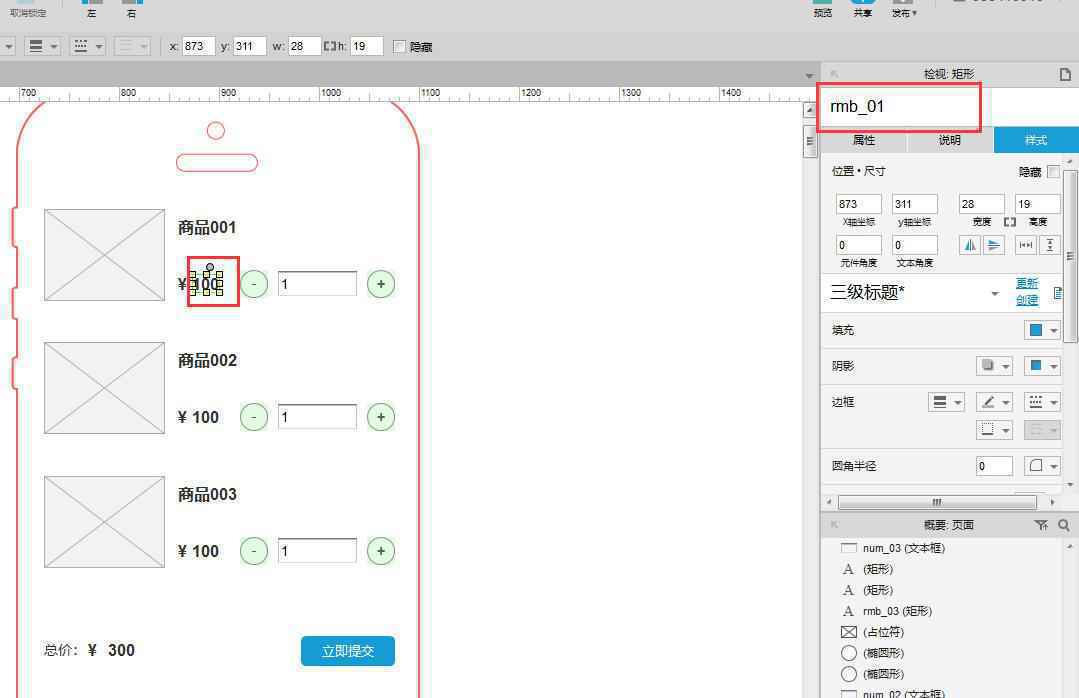Screen dimensions: 1079x698
Task: Toggle aspect ratio lock in top toolbar
Action: click(x=329, y=46)
